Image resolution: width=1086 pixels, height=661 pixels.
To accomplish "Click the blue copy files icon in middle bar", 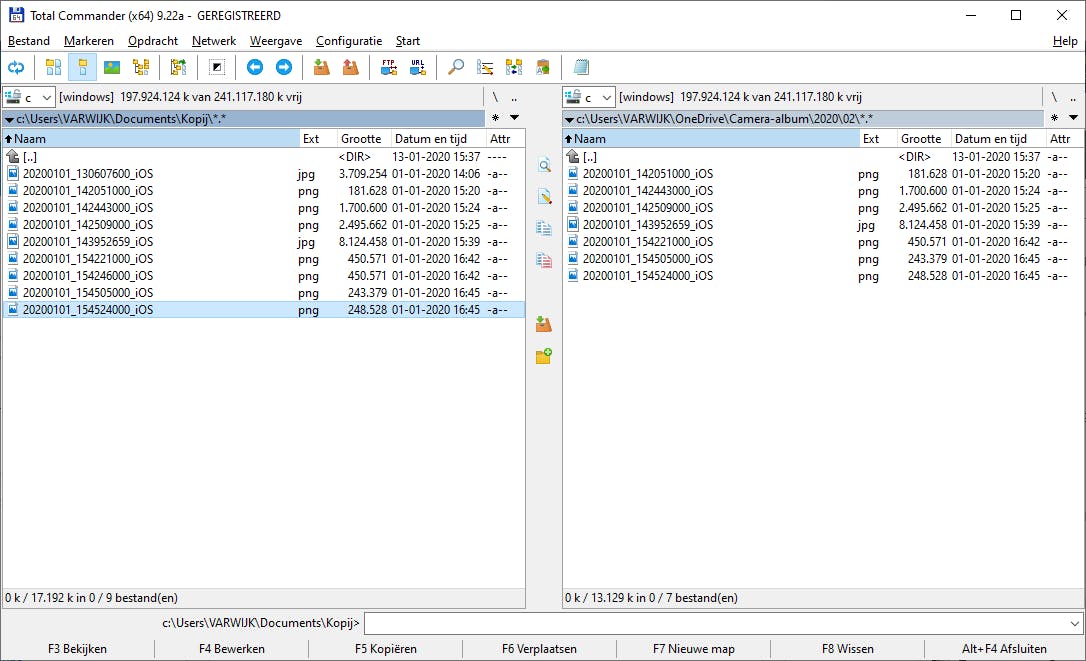I will (544, 228).
